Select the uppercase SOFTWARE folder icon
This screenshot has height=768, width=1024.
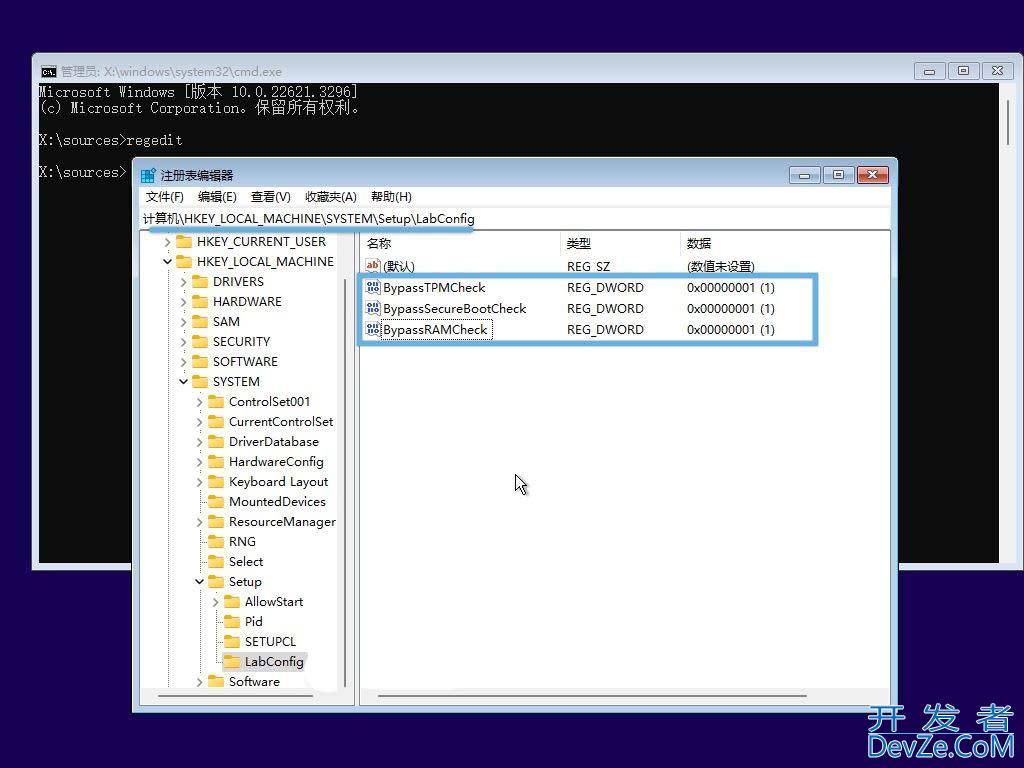pyautogui.click(x=200, y=361)
